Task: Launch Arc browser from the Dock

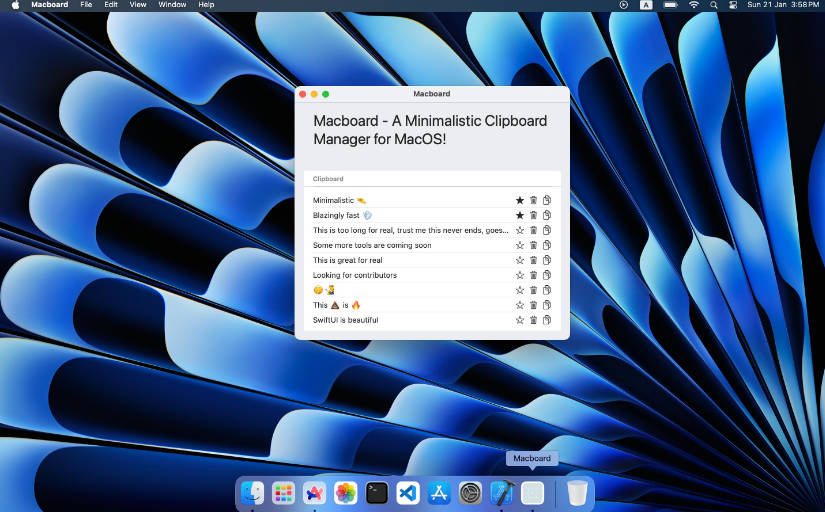Action: pos(315,493)
